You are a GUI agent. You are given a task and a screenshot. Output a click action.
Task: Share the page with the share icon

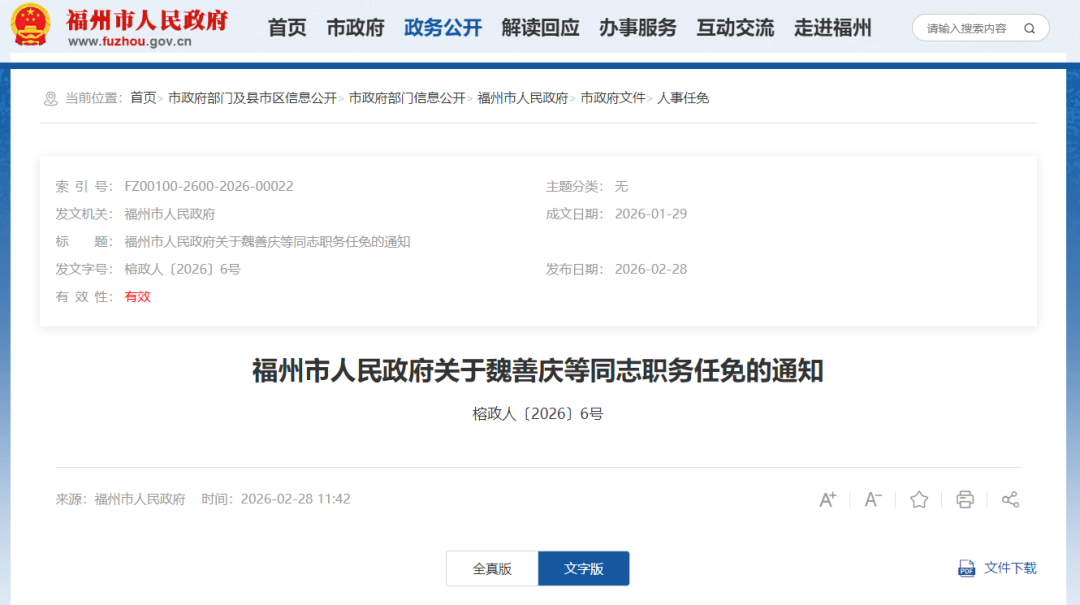tap(1010, 499)
